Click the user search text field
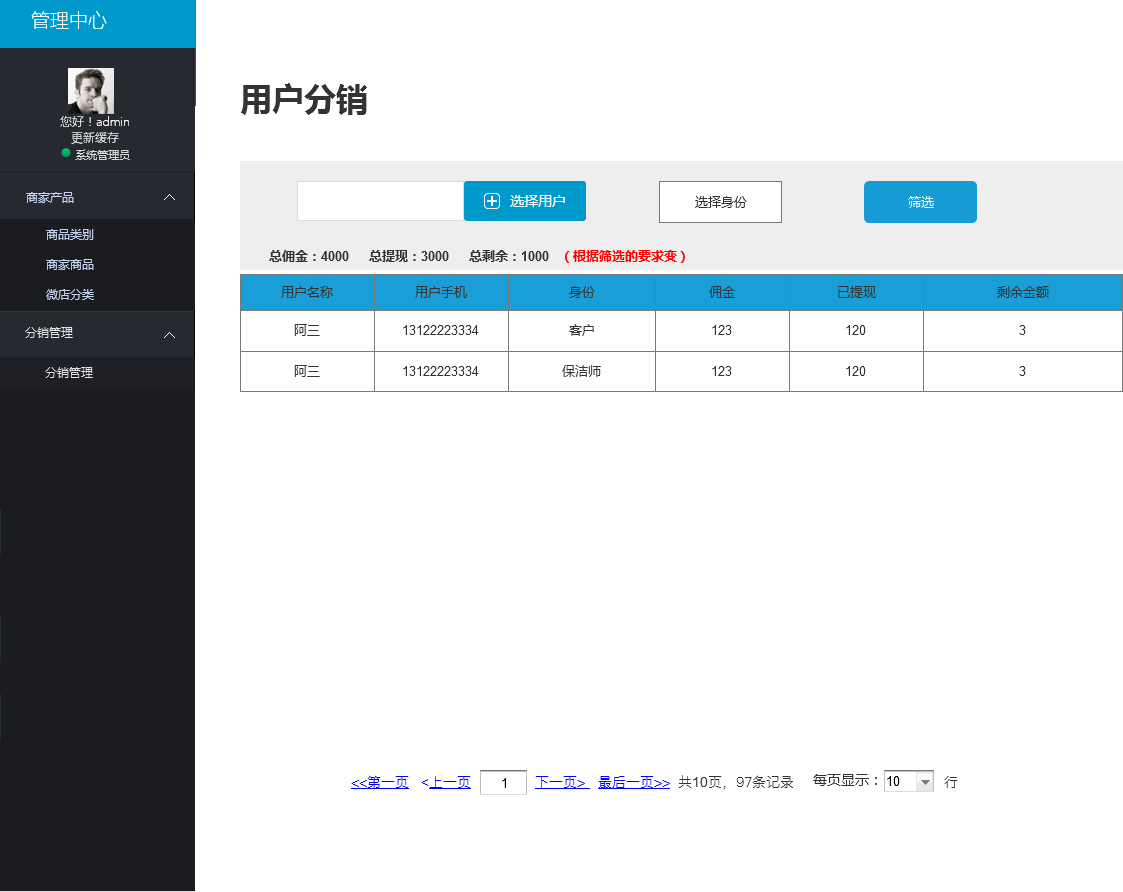1123x892 pixels. pyautogui.click(x=380, y=201)
